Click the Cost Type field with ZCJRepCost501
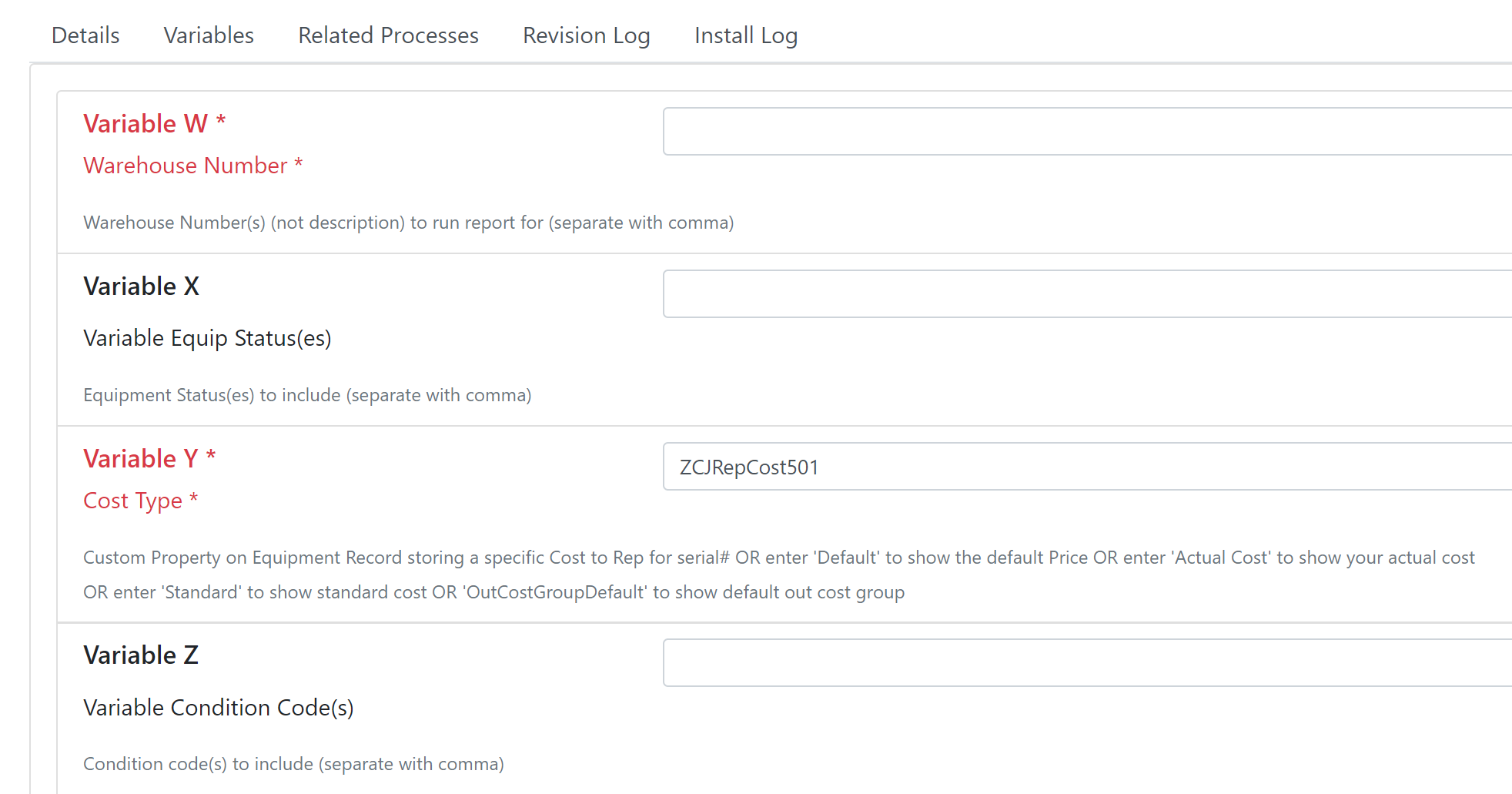The height and width of the screenshot is (794, 1512). (x=1087, y=467)
